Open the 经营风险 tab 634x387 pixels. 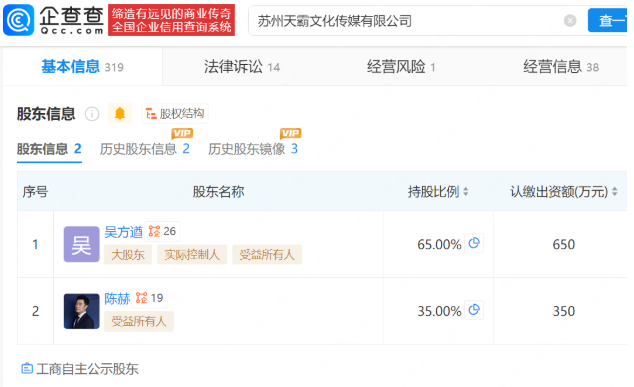pyautogui.click(x=401, y=66)
